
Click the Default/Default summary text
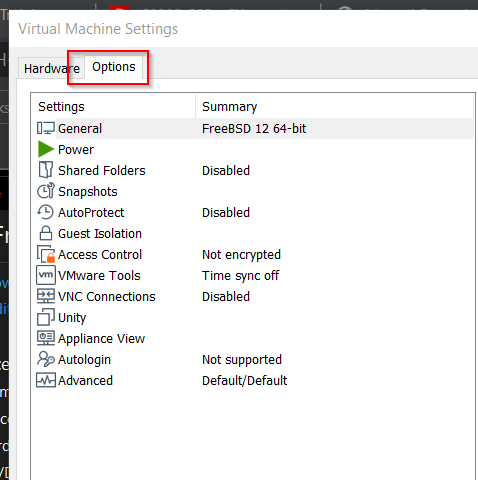coord(245,381)
